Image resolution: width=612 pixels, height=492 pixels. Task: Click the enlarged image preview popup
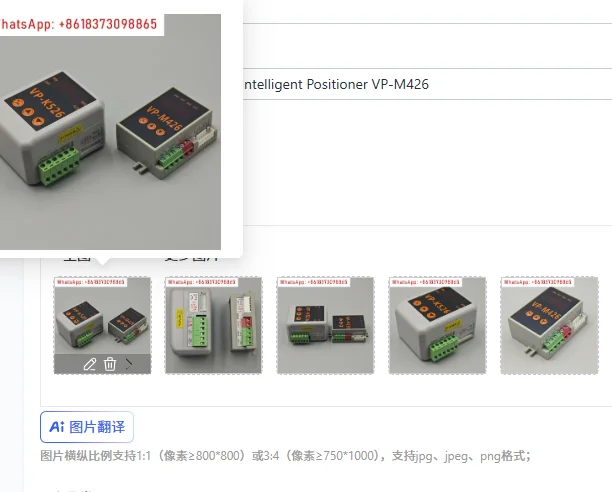click(x=110, y=132)
